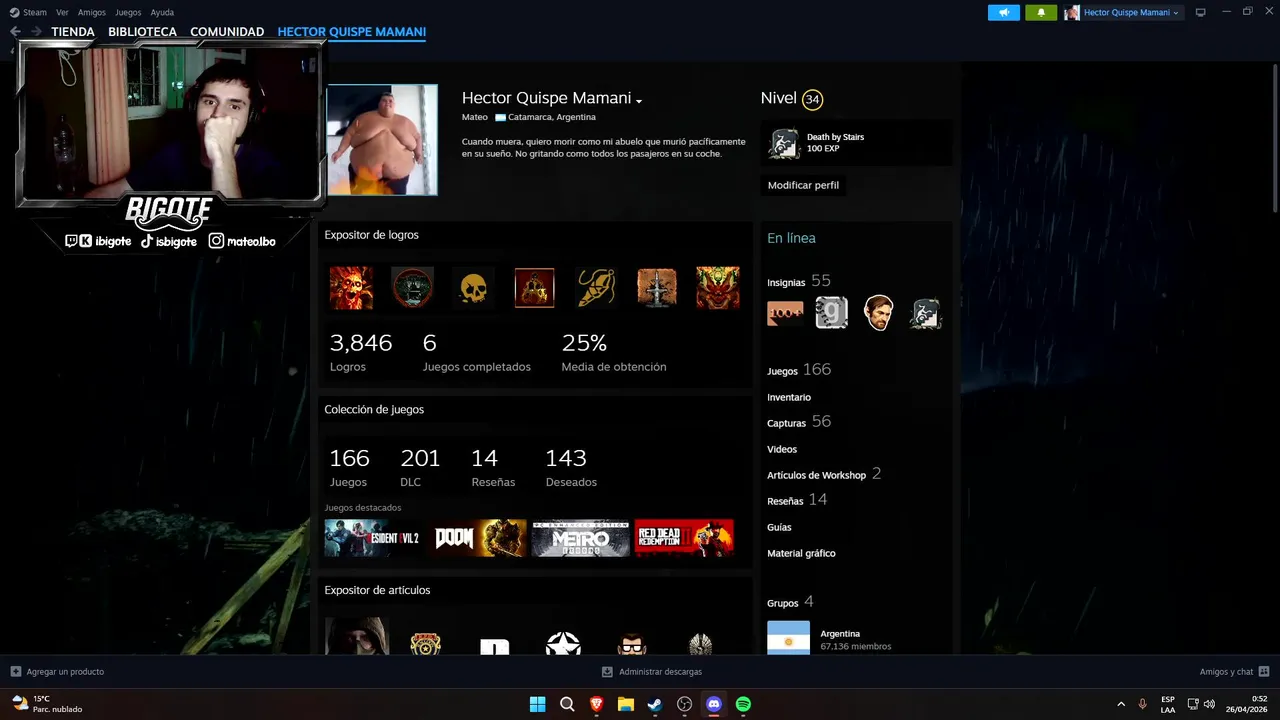
Task: Open the sidebar Reseñas 14 link
Action: 797,500
